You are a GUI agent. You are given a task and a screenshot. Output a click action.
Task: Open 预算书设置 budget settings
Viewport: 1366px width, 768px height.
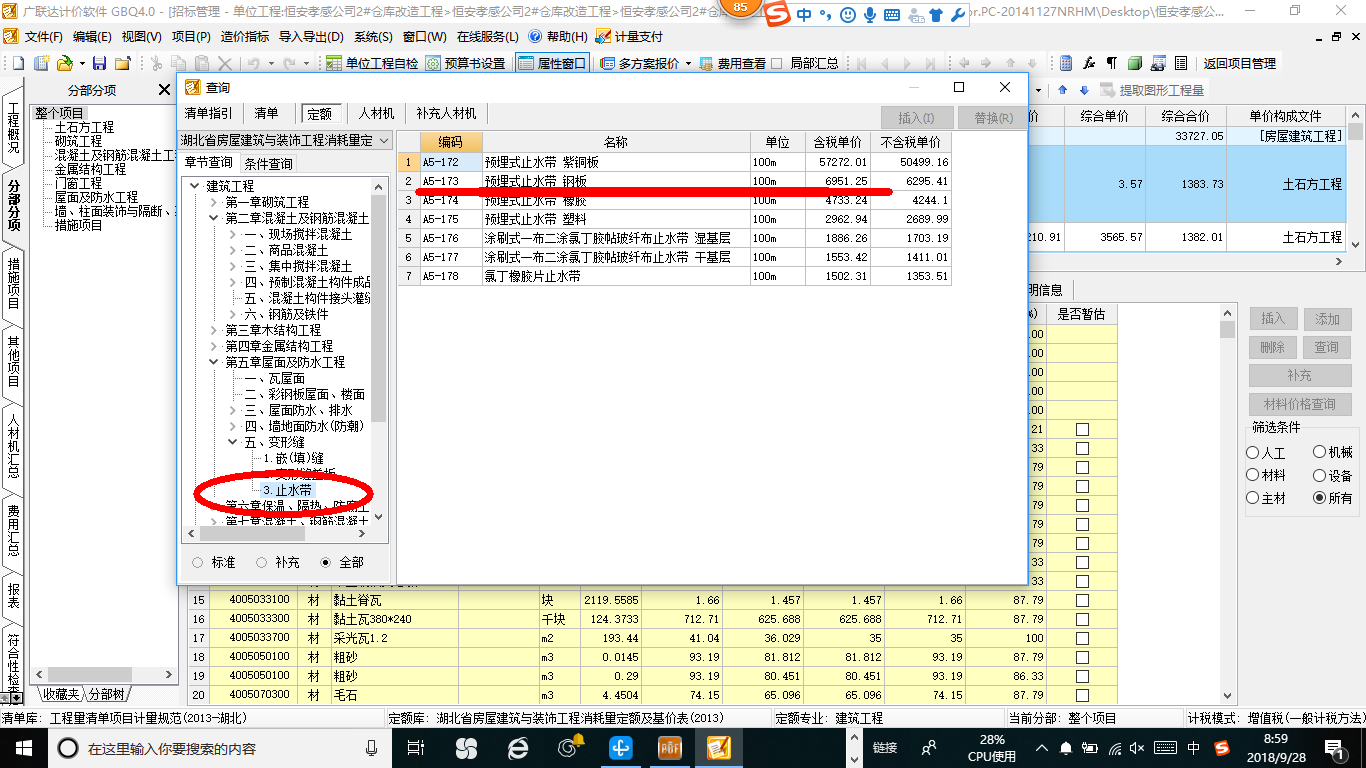pyautogui.click(x=466, y=63)
